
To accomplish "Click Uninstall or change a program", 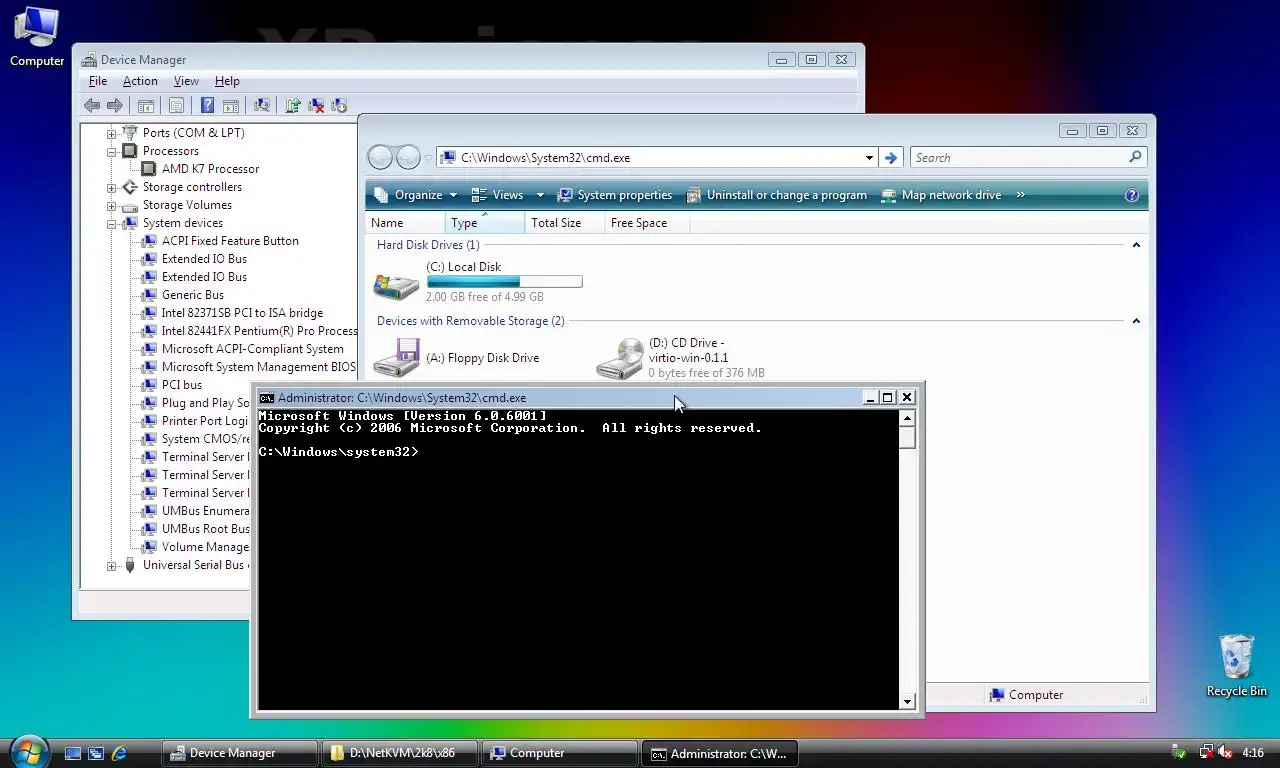I will pos(776,195).
